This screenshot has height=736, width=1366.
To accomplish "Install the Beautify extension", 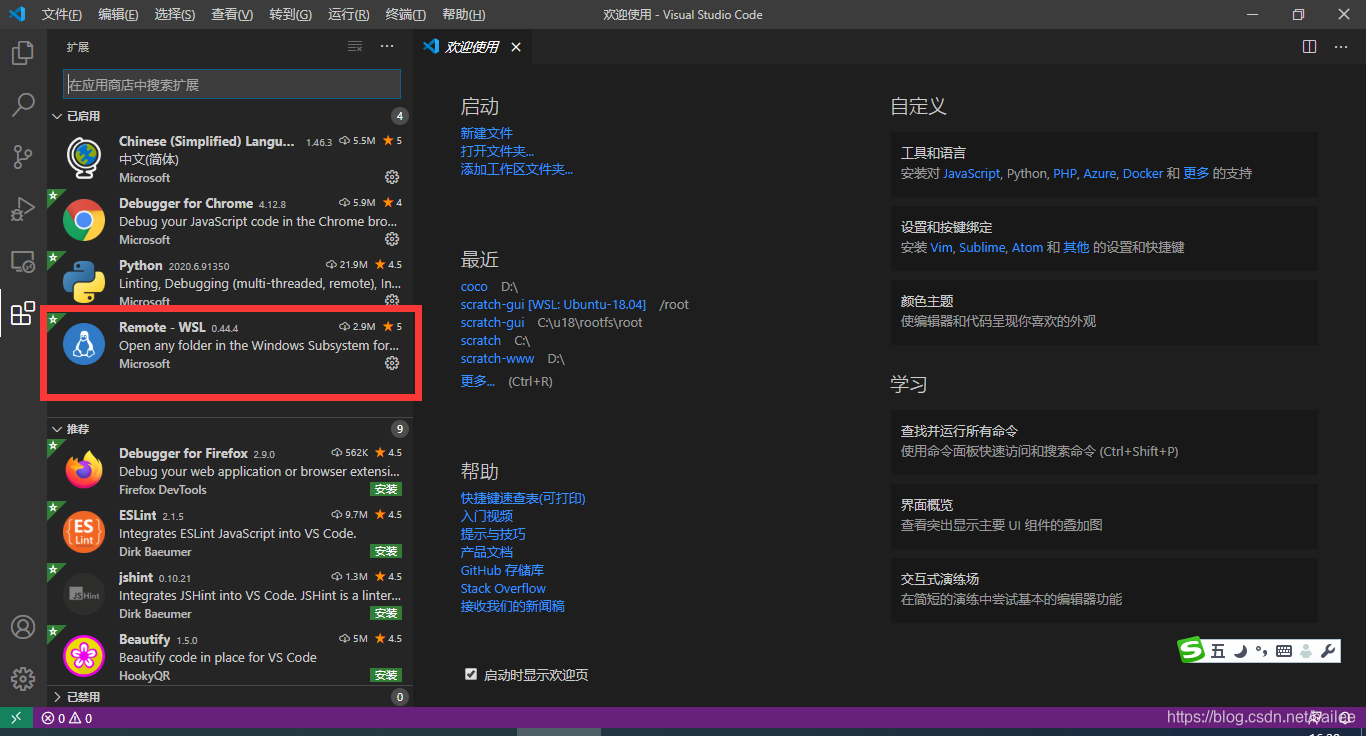I will pyautogui.click(x=386, y=675).
